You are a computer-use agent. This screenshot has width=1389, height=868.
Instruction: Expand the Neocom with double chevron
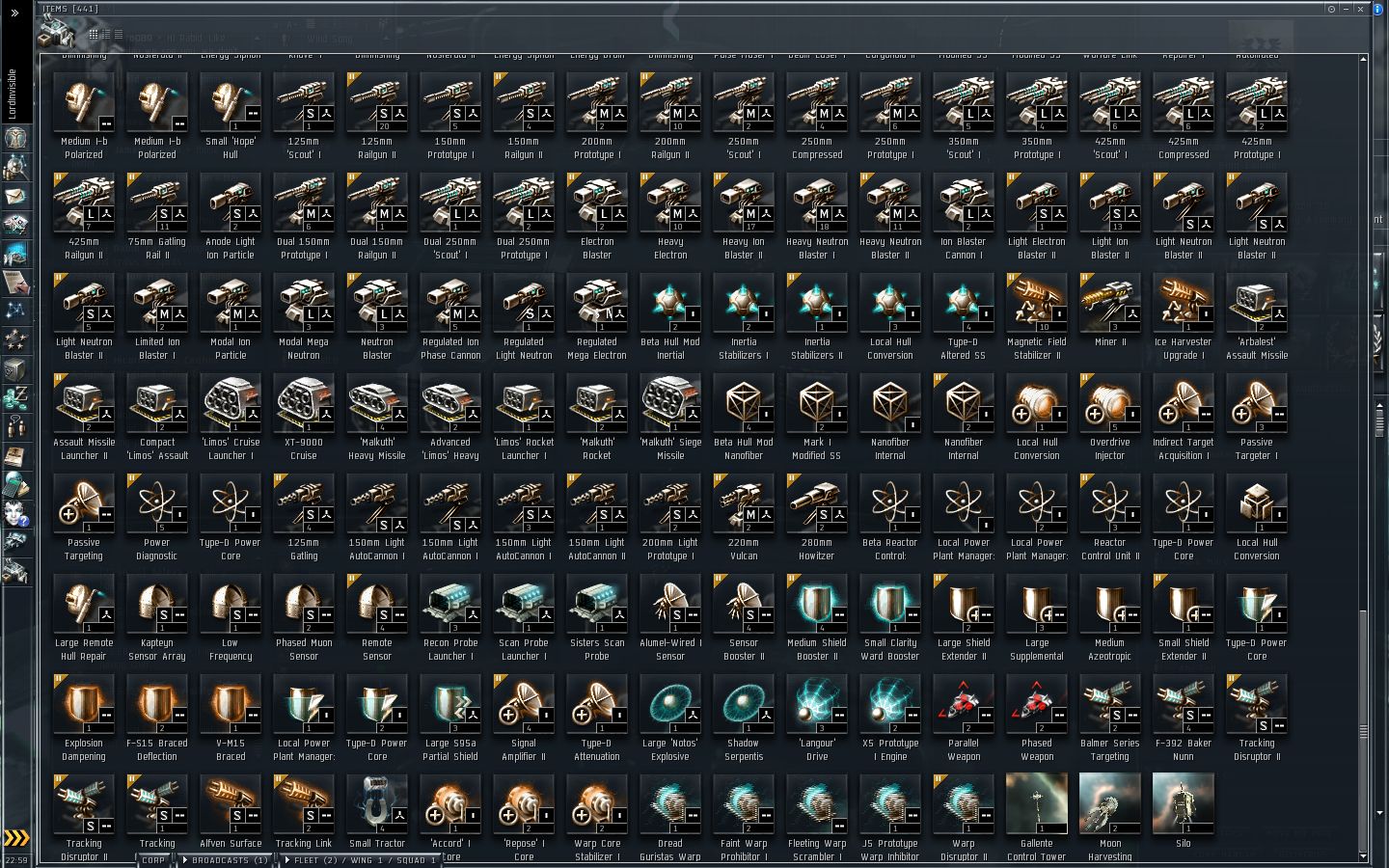(14, 13)
